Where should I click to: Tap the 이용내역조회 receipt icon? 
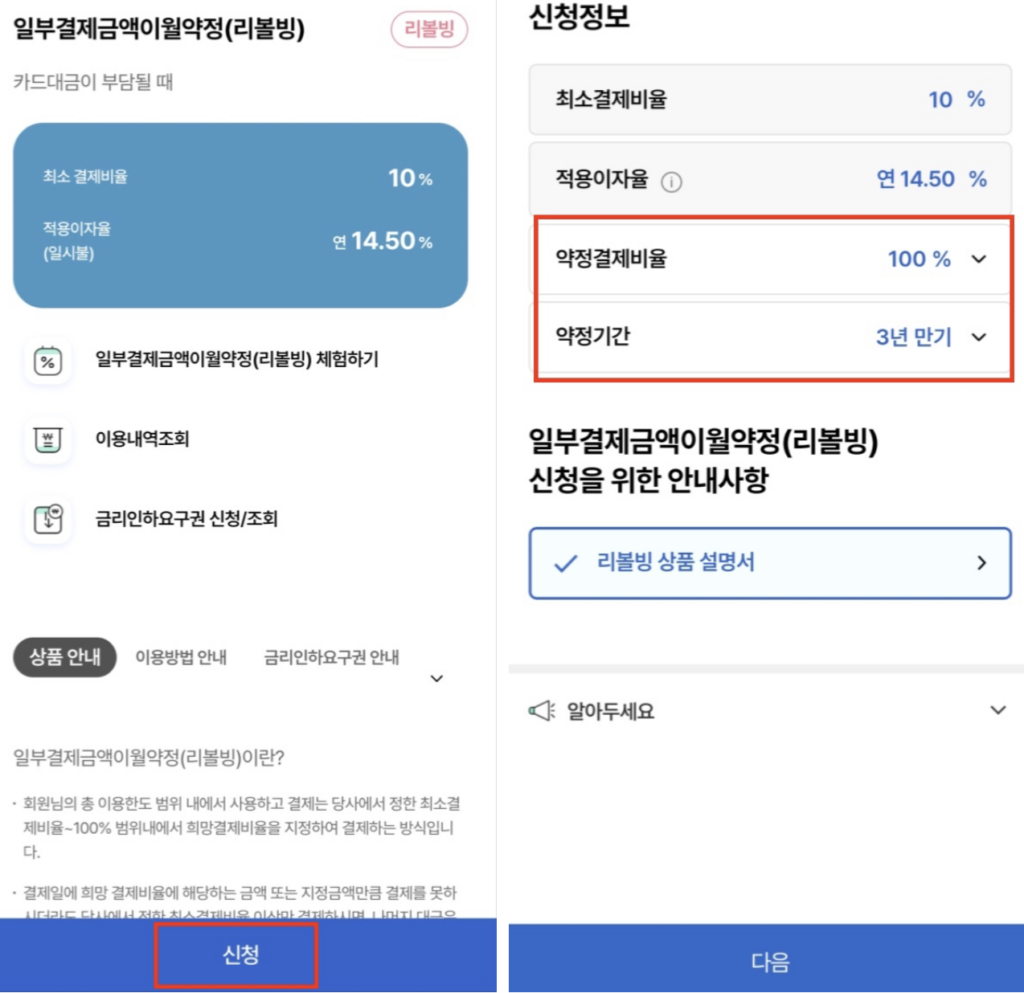pyautogui.click(x=47, y=439)
